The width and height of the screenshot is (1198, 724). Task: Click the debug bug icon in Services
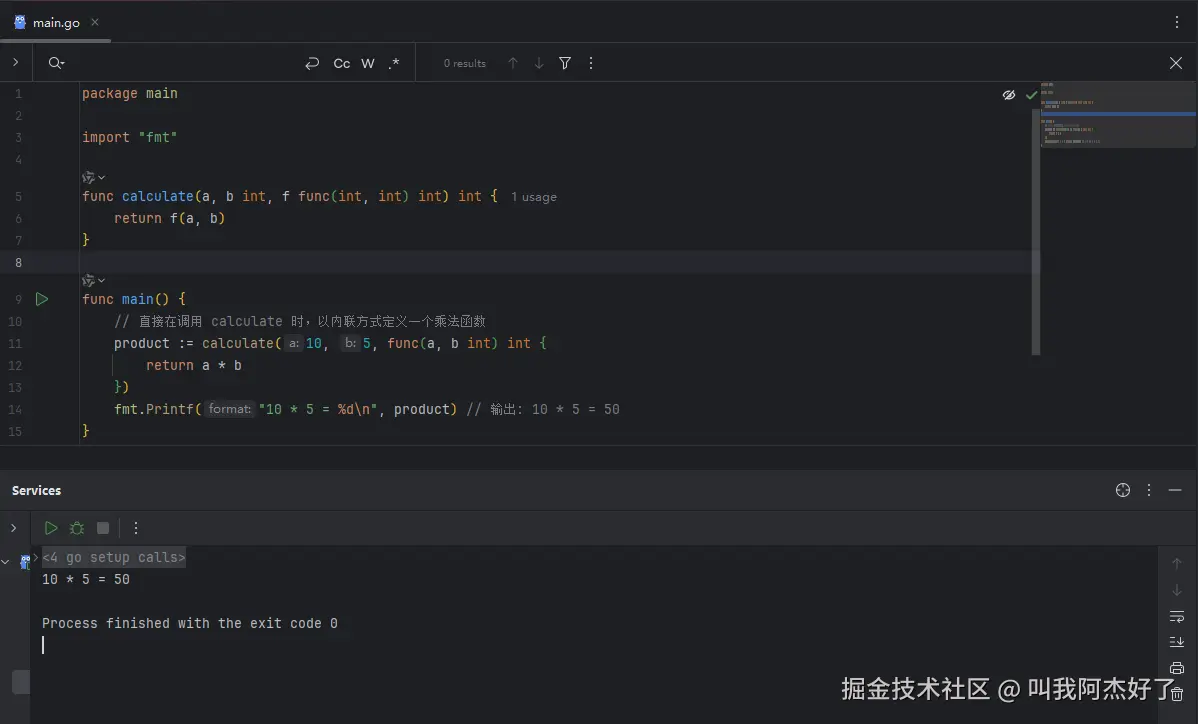point(77,528)
